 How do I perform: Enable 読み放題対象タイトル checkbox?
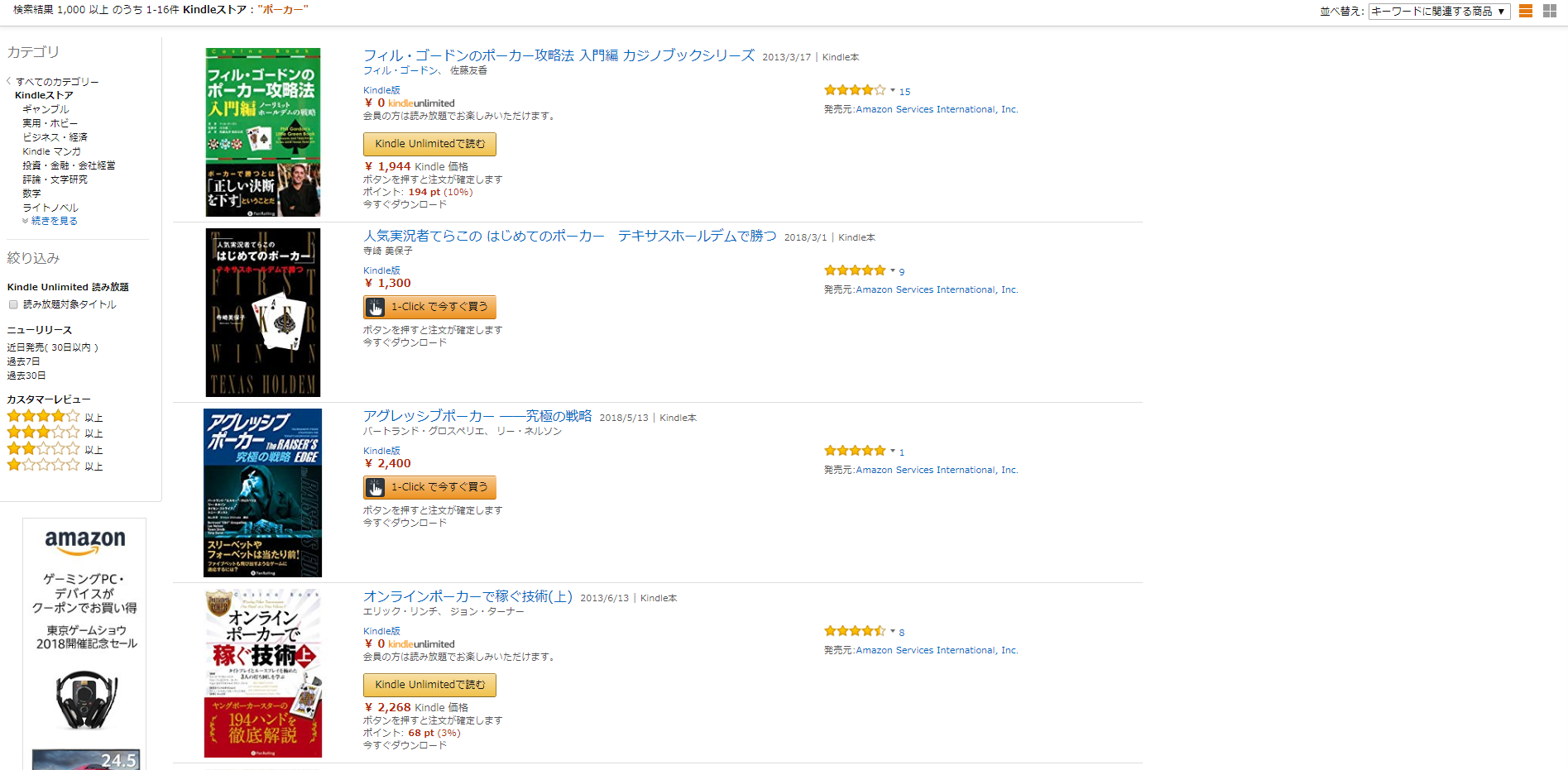coord(13,304)
